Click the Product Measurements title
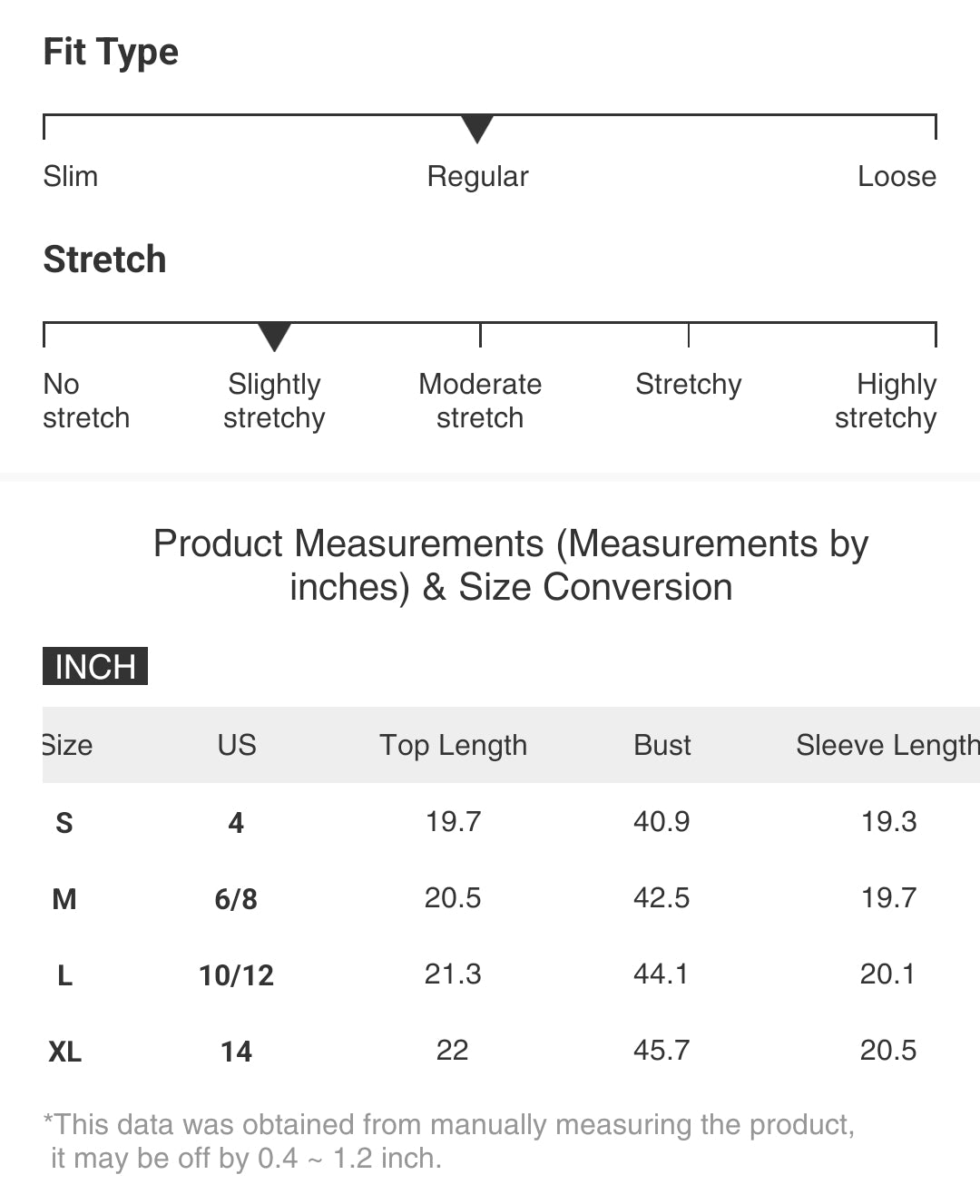This screenshot has height=1204, width=980. [511, 565]
